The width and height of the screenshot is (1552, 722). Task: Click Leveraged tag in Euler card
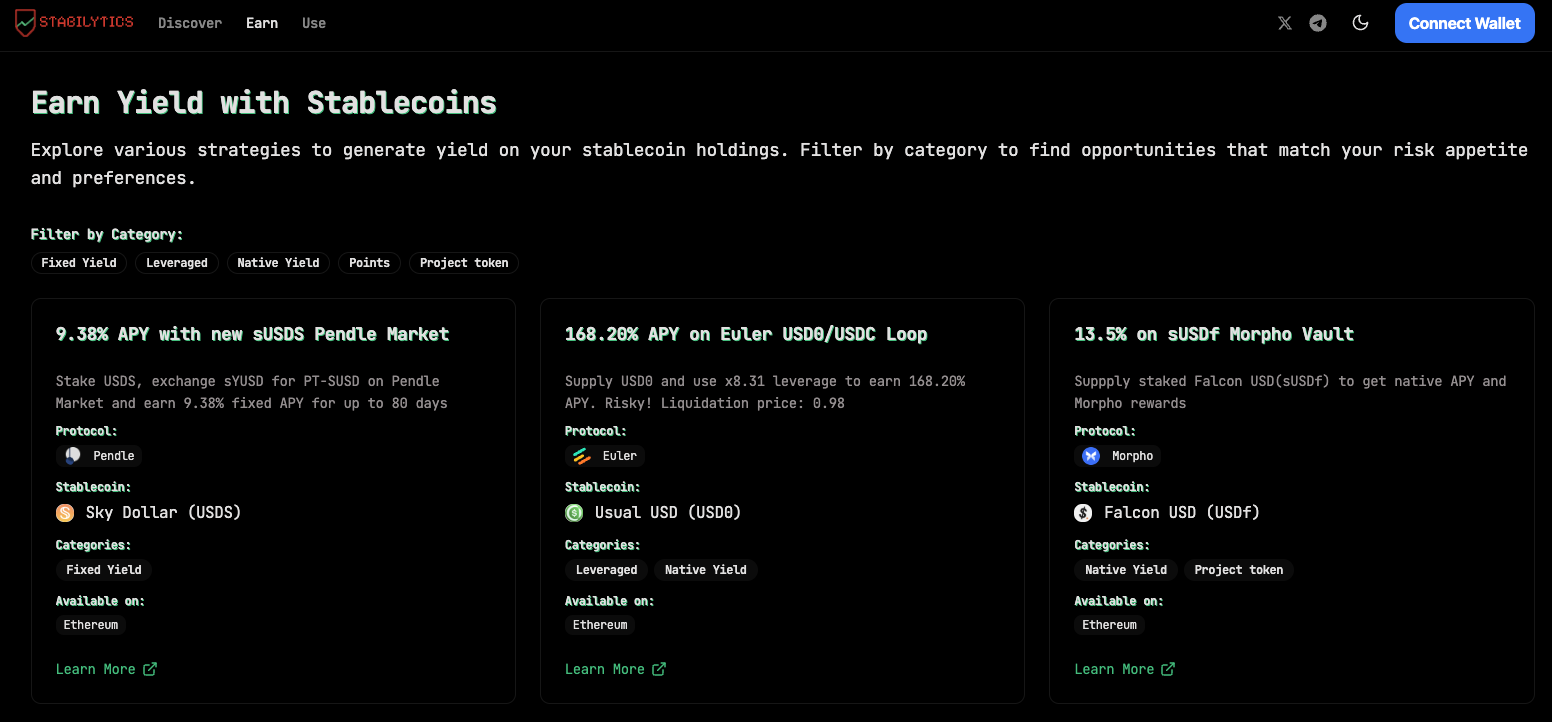click(606, 570)
